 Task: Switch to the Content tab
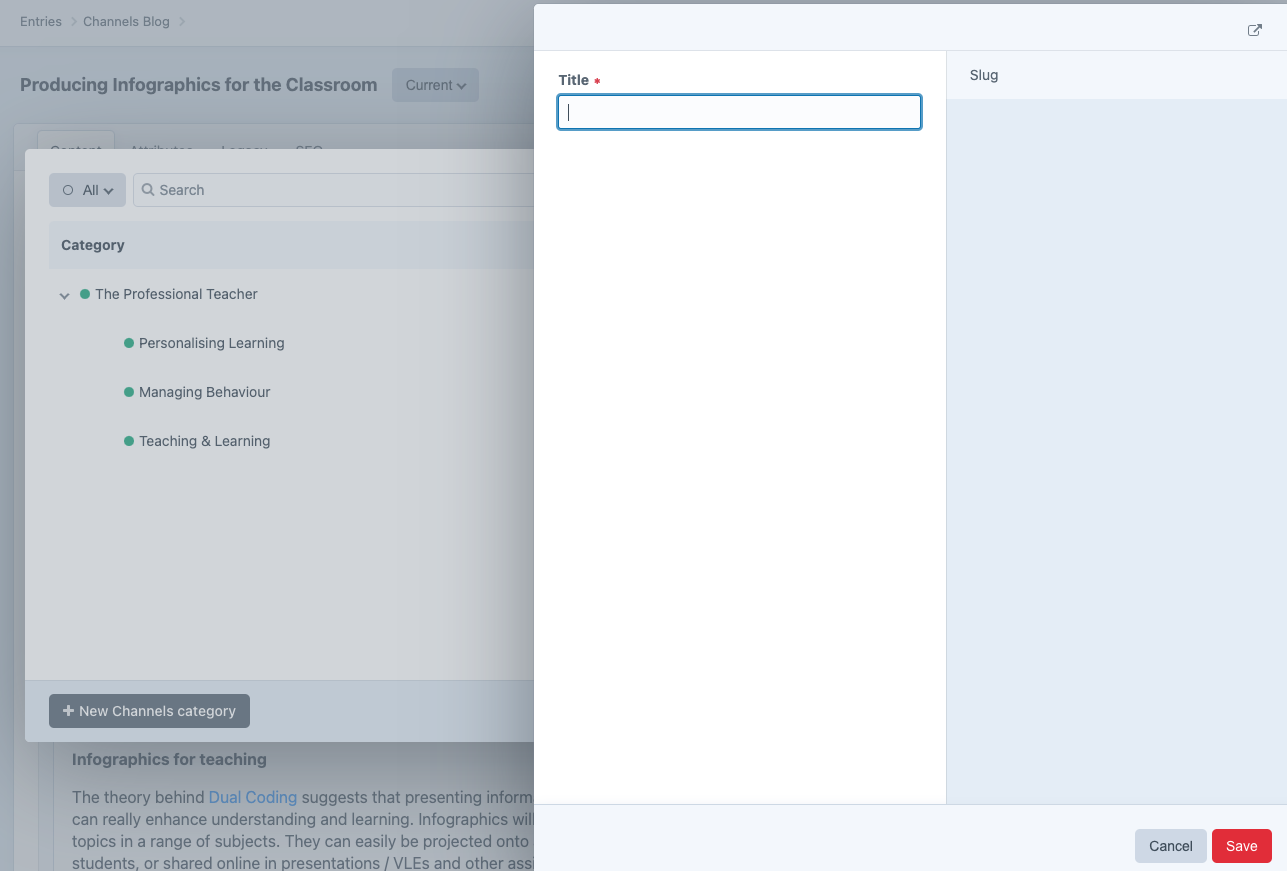75,151
